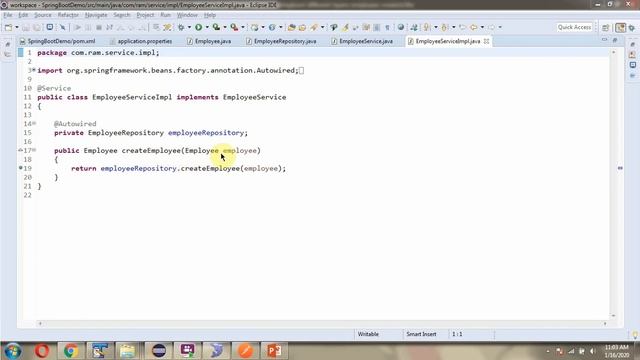Toggle Mark Occurrences highlighter icon
This screenshot has height=360, width=640.
[345, 27]
